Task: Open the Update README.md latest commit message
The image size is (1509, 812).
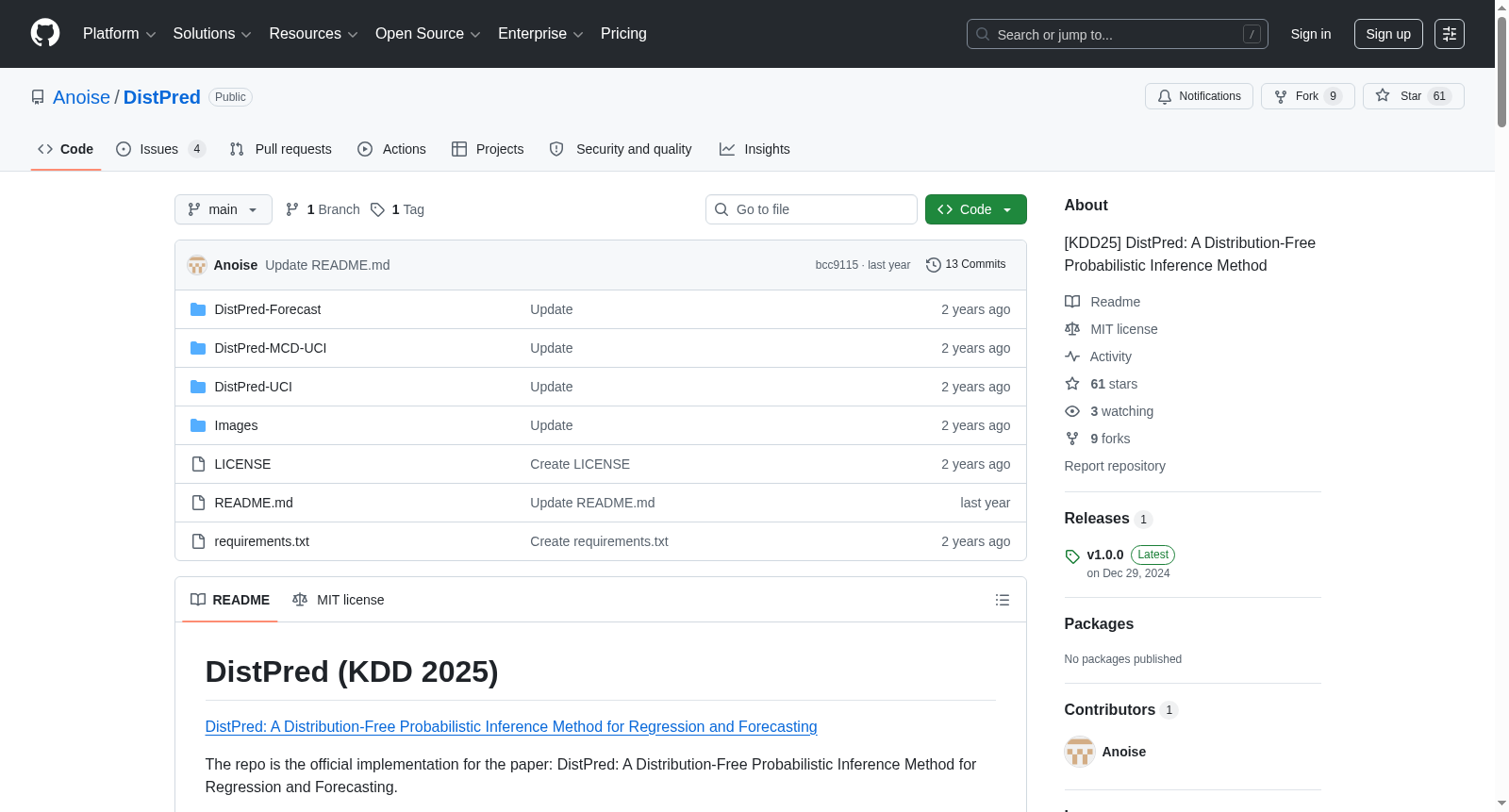Action: 327,265
